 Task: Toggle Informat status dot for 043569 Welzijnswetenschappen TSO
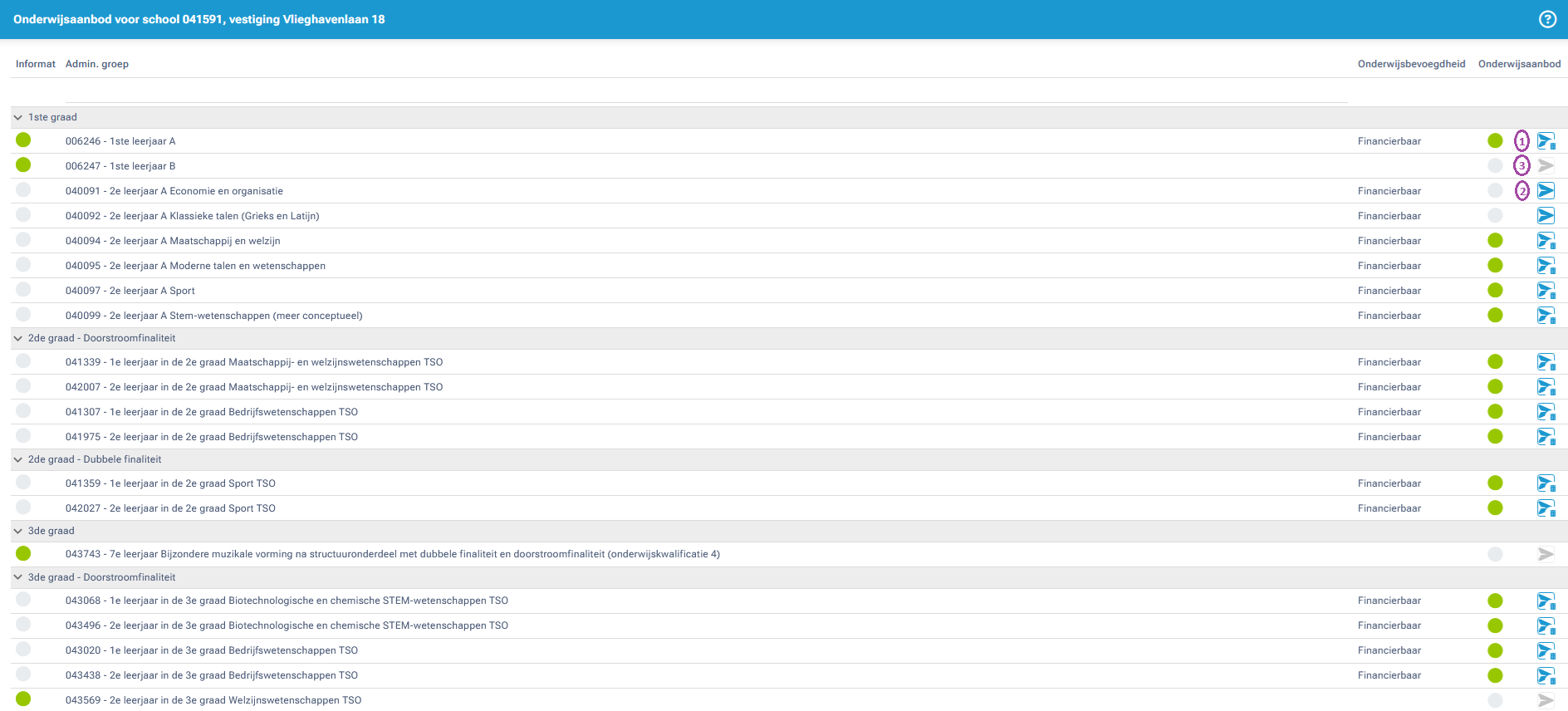(x=23, y=699)
